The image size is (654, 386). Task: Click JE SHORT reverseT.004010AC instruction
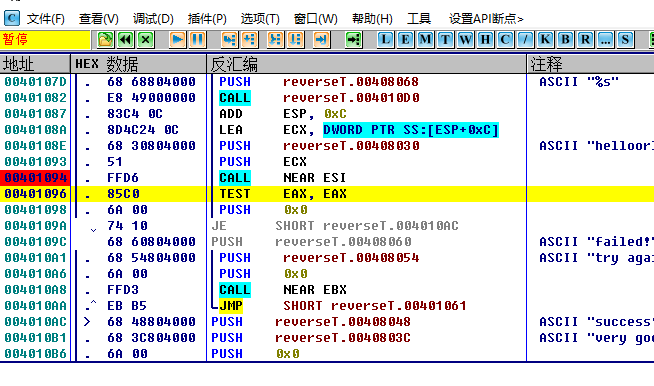point(335,226)
